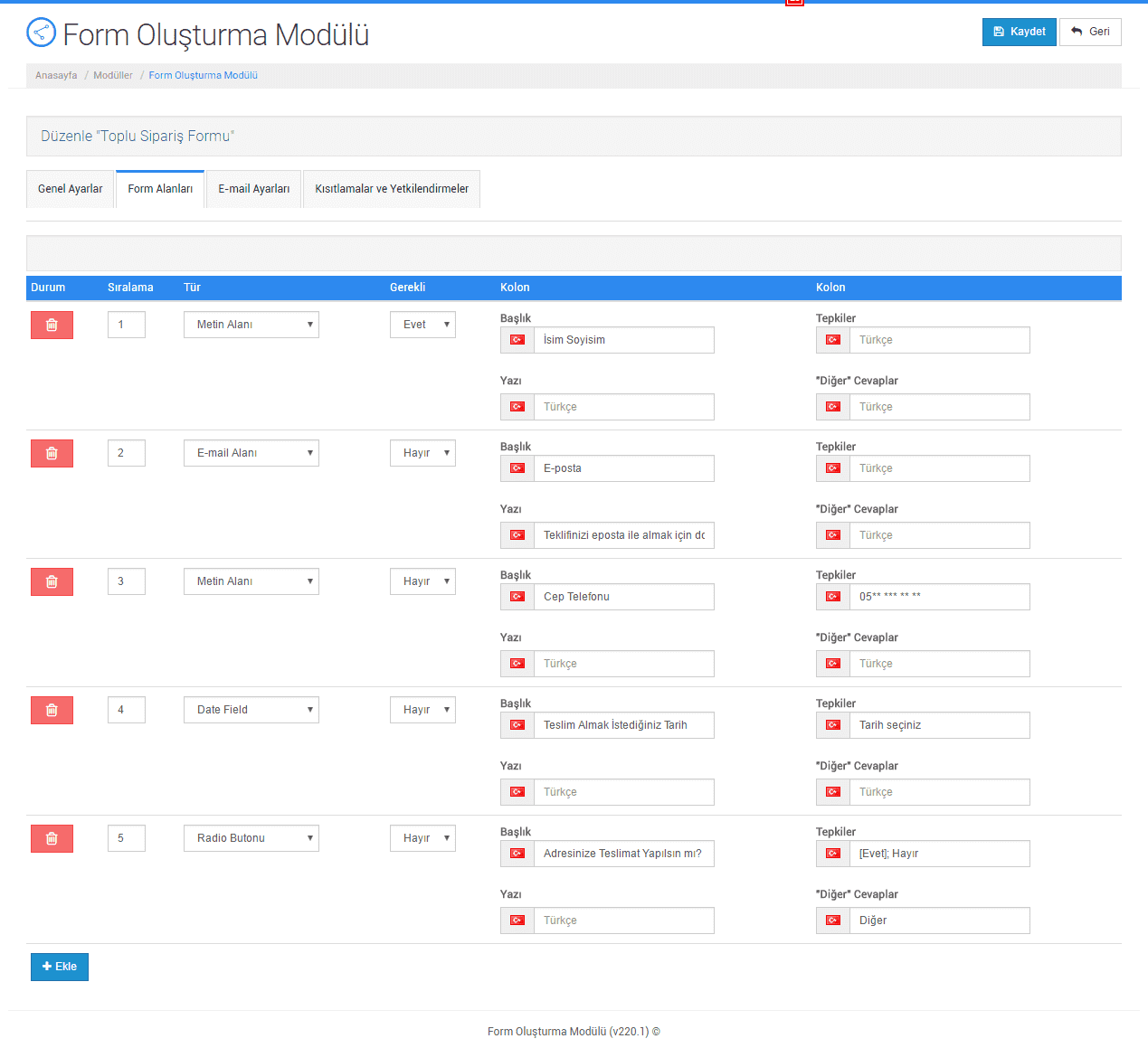Click the order number field showing 4
Image resolution: width=1148 pixels, height=1048 pixels.
pyautogui.click(x=127, y=710)
